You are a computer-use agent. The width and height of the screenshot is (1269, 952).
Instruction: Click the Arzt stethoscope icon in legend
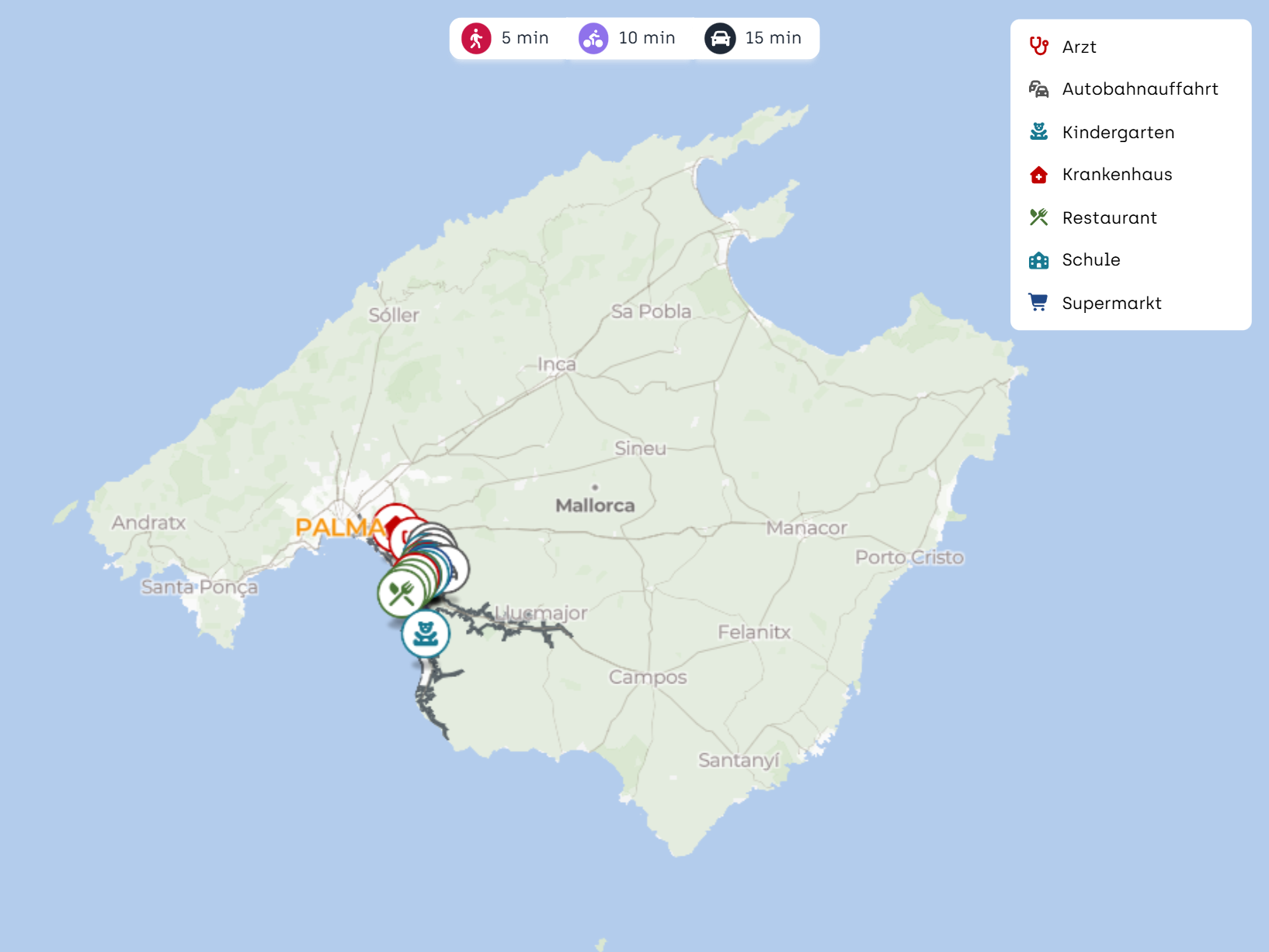pos(1038,47)
